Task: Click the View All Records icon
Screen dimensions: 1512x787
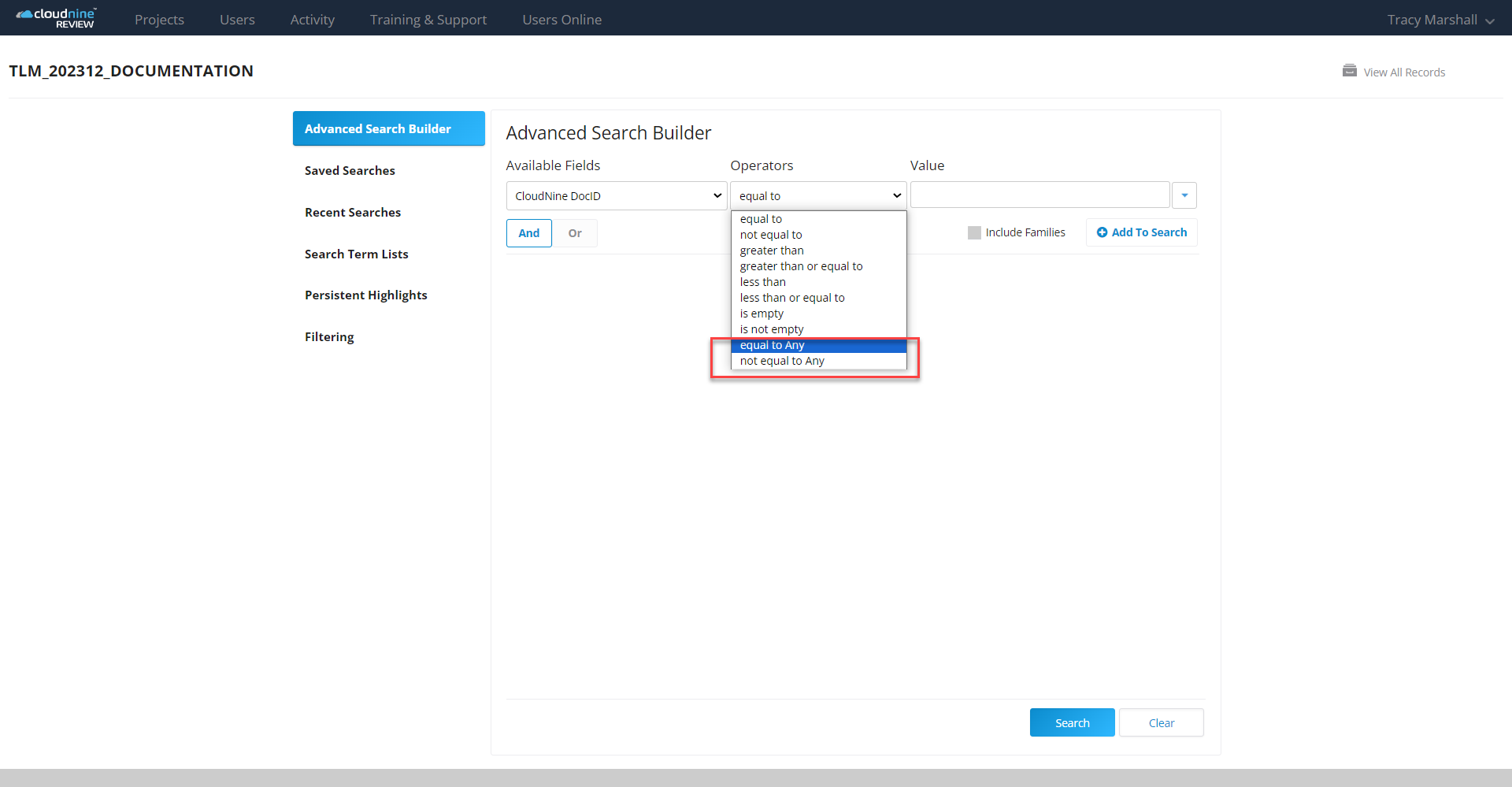Action: pos(1350,71)
